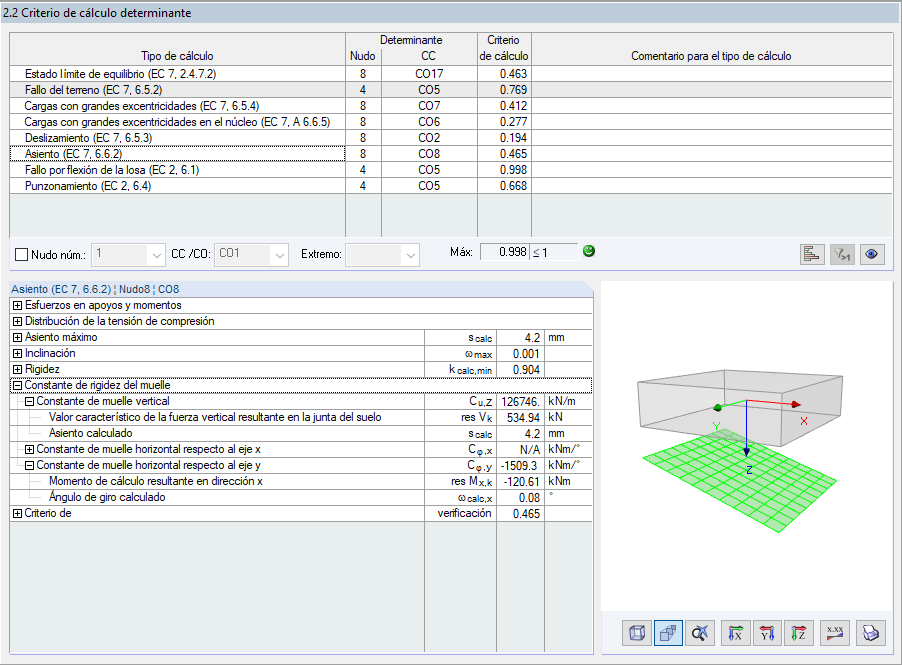
Task: Click the 0.904 rigidez value
Action: tap(521, 369)
